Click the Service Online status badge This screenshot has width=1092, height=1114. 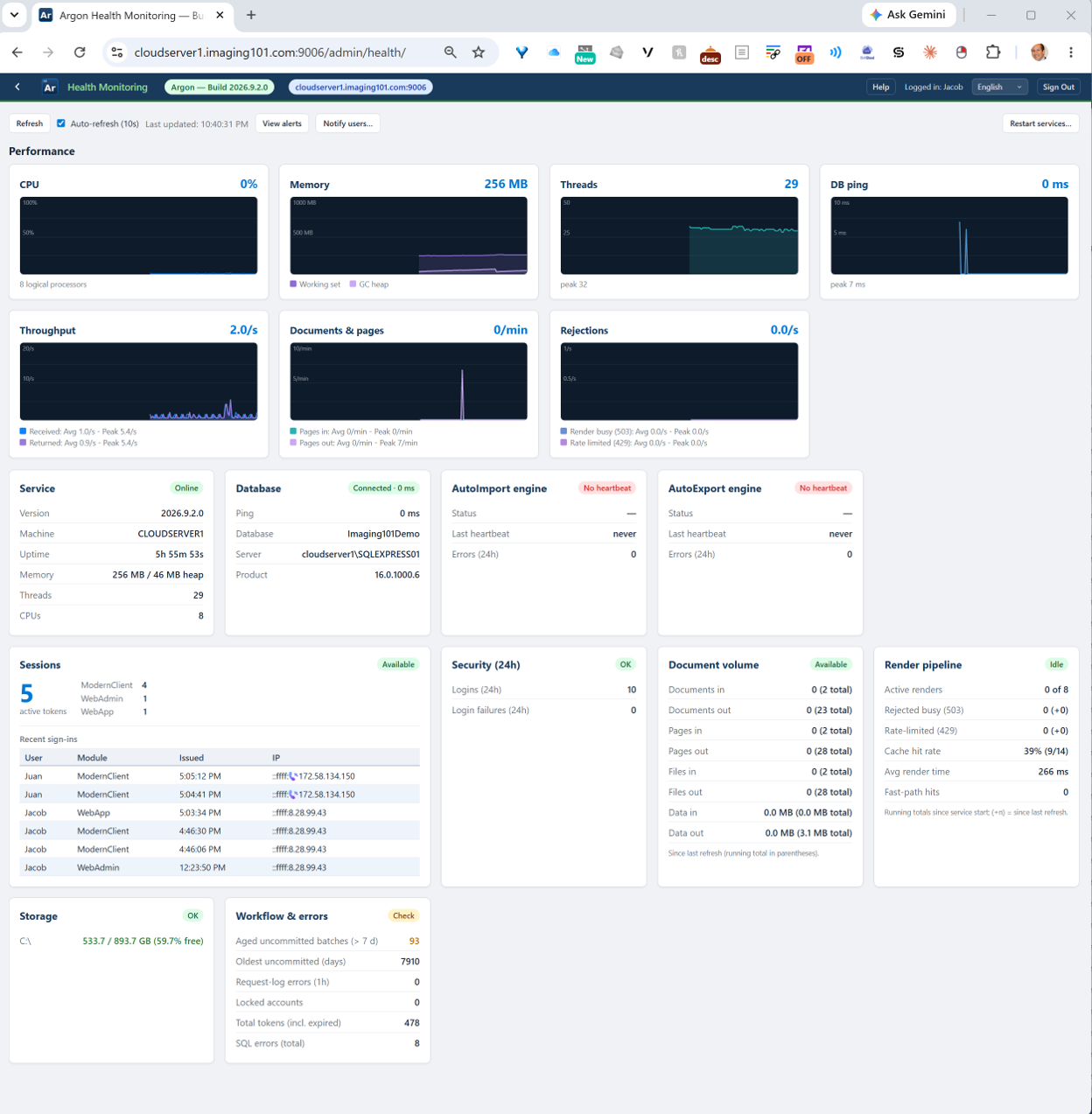[x=186, y=488]
